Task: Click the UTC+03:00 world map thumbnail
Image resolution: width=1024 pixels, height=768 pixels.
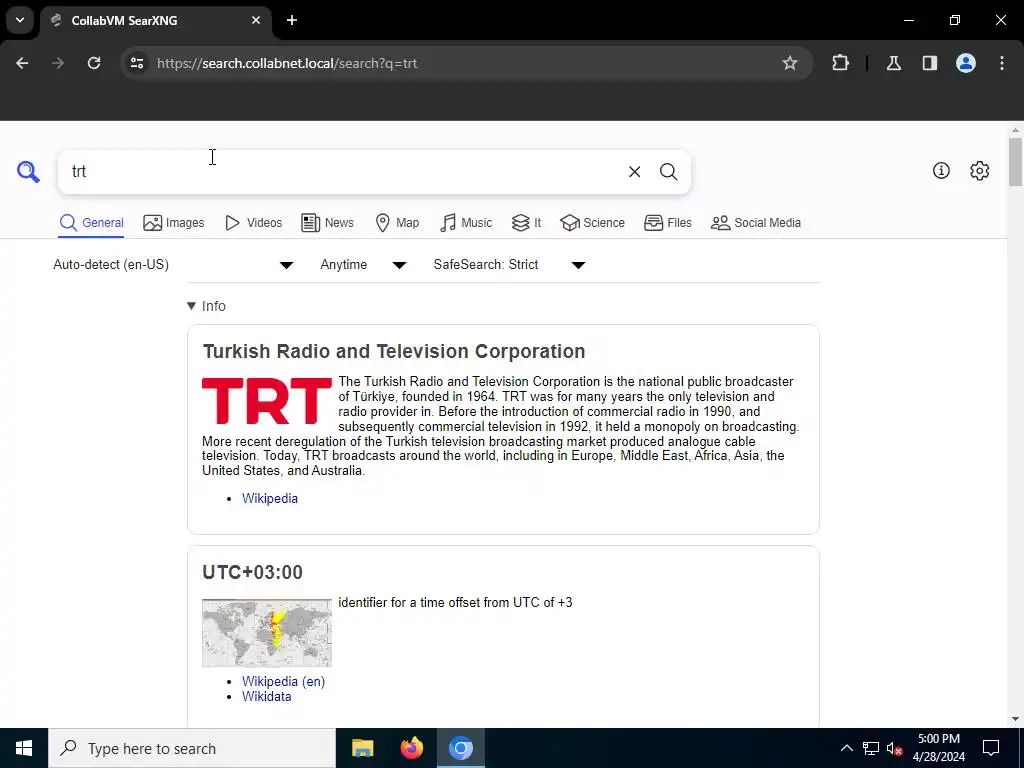Action: [x=266, y=633]
